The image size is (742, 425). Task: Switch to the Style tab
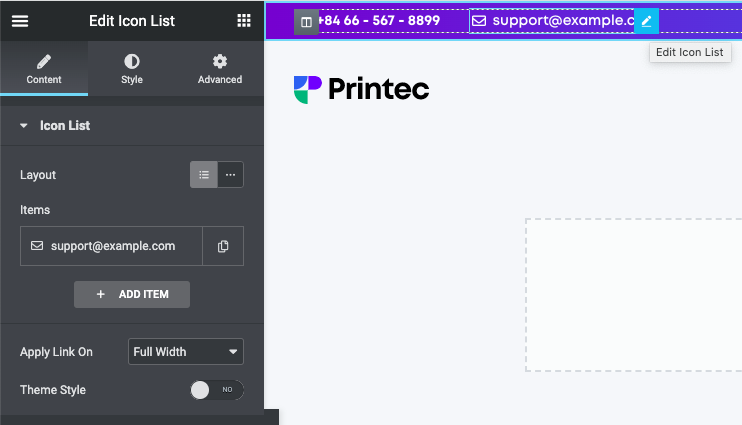coord(132,69)
